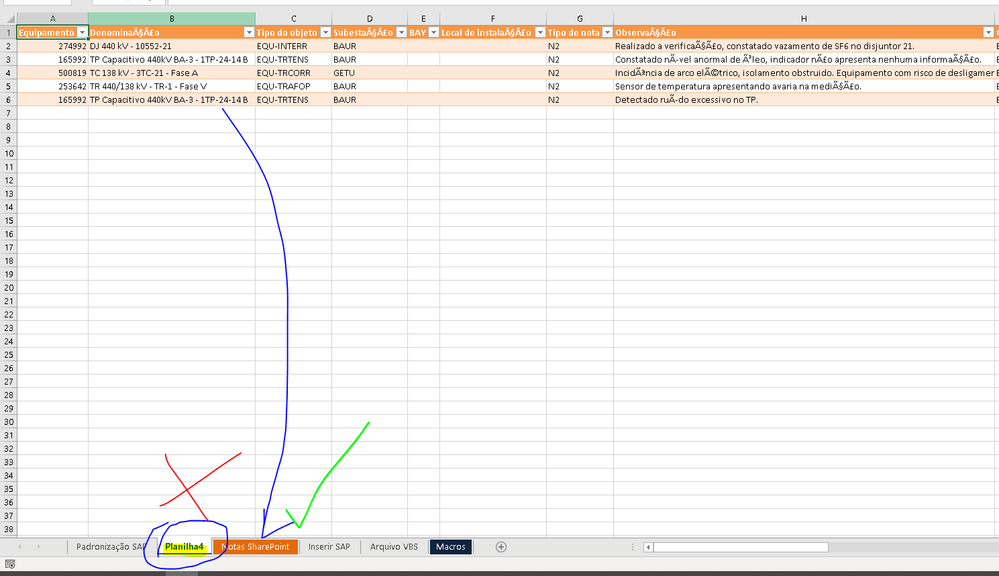
Task: Click the tab bar split handle dots
Action: [x=632, y=547]
